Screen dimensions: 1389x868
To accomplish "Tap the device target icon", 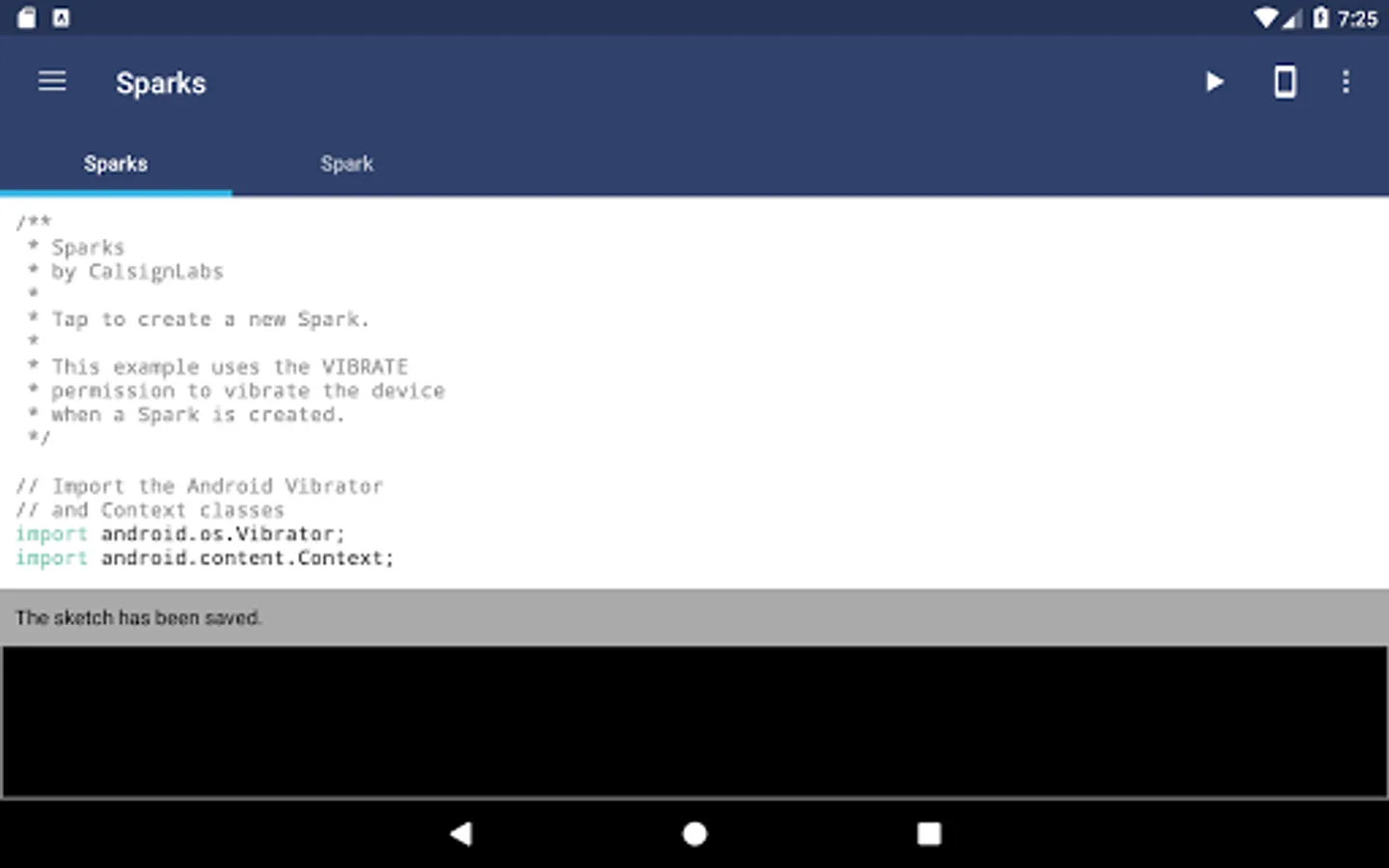I will click(x=1285, y=82).
